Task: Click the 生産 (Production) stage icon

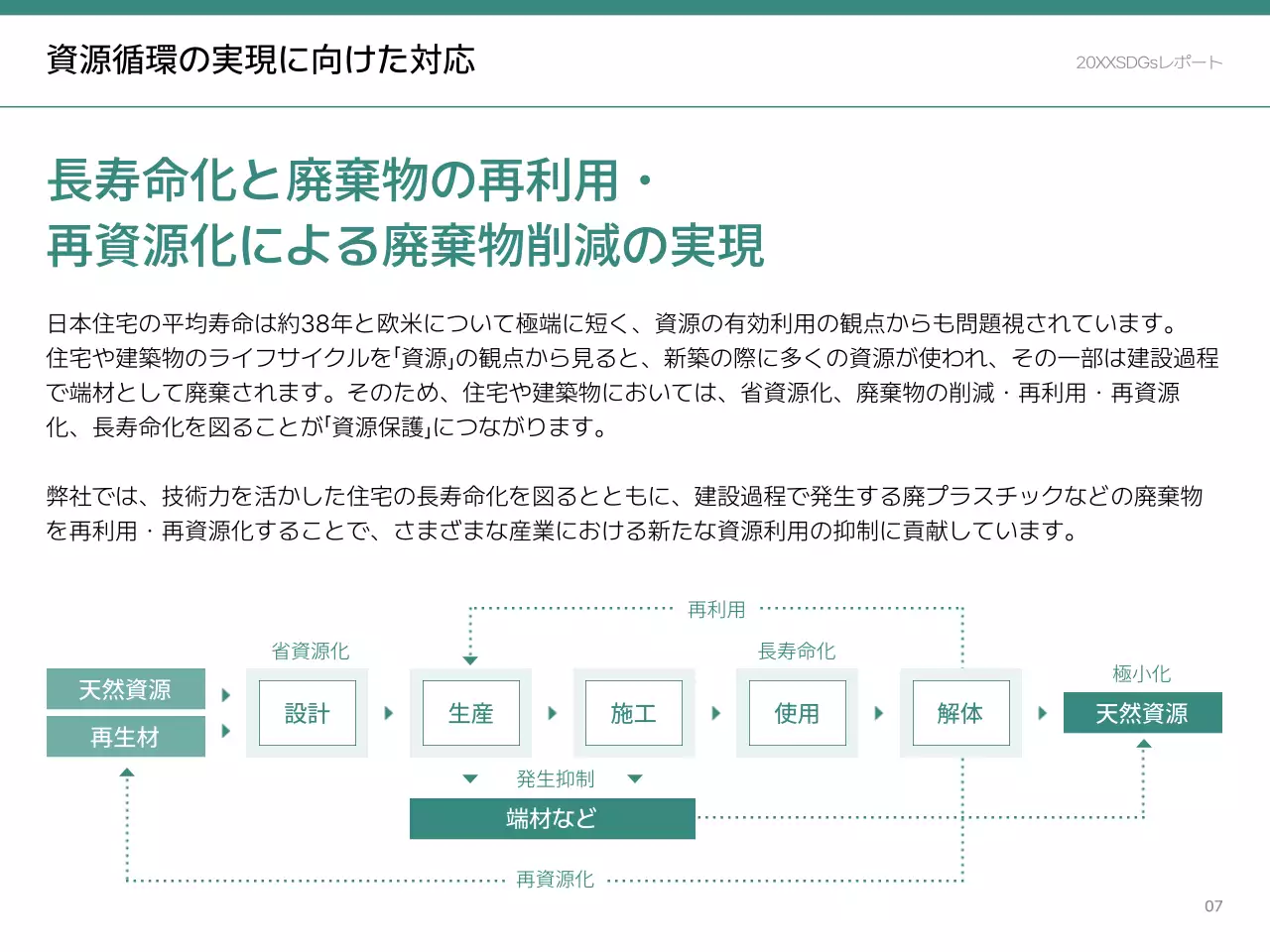Action: click(x=471, y=713)
